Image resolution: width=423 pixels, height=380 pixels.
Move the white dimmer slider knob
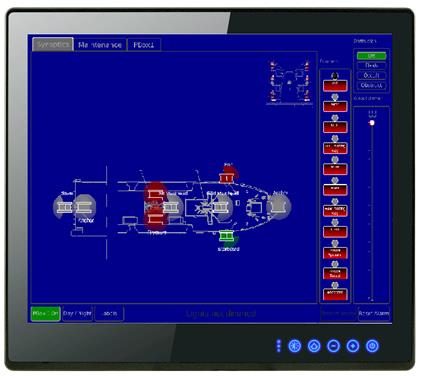[372, 123]
